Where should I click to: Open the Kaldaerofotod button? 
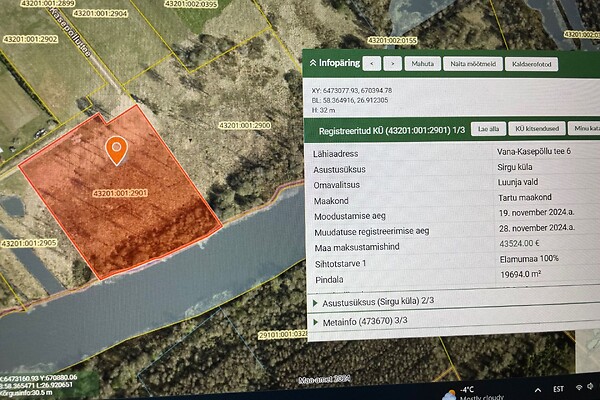click(532, 63)
